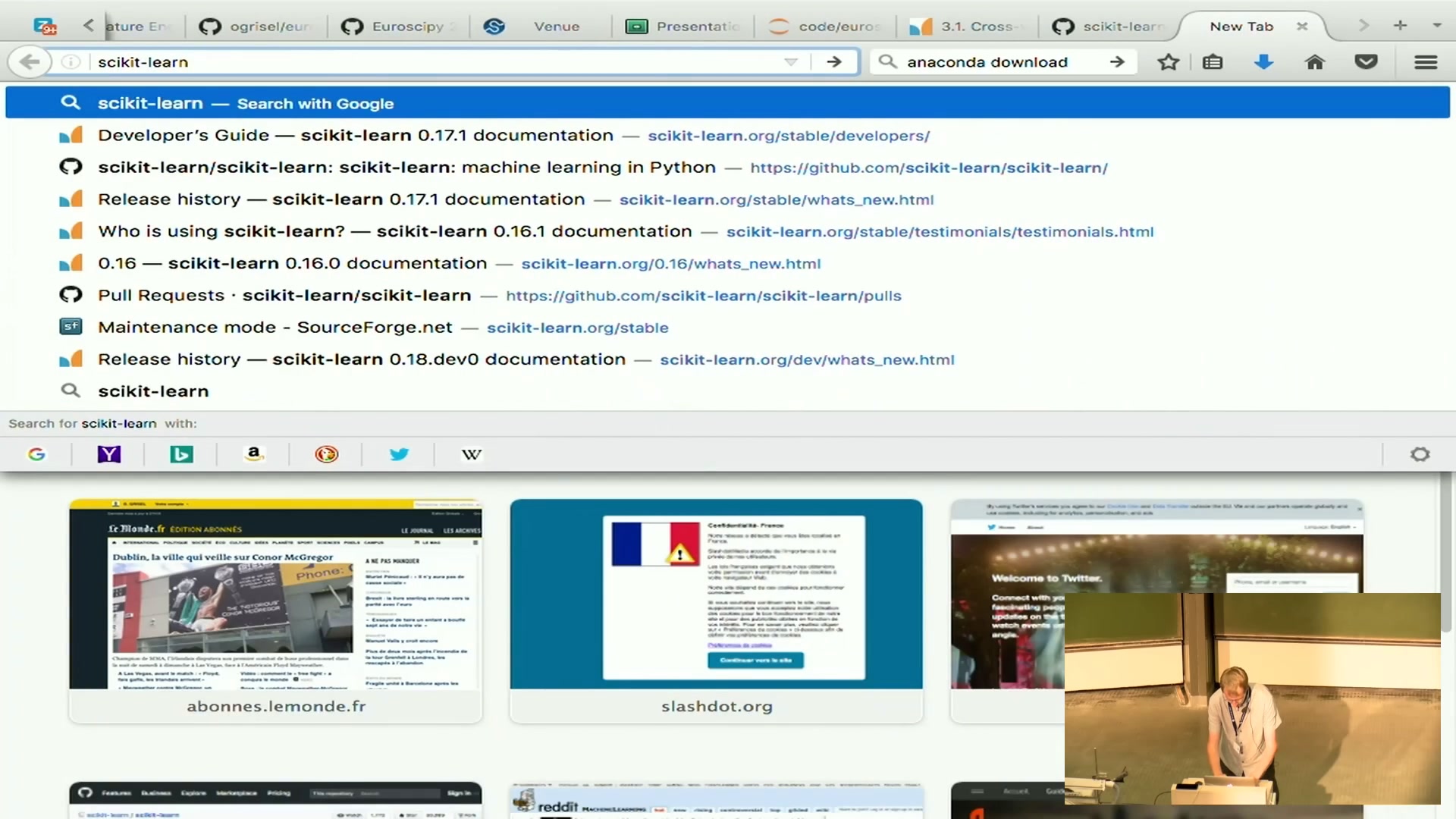Open 0.16 scikit-learn 0.16.0 documentation suggestion
Viewport: 1456px width, 819px height.
pos(727,263)
